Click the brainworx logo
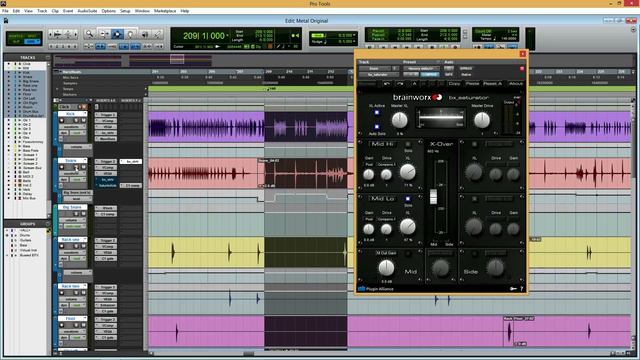The height and width of the screenshot is (360, 640). pyautogui.click(x=417, y=97)
